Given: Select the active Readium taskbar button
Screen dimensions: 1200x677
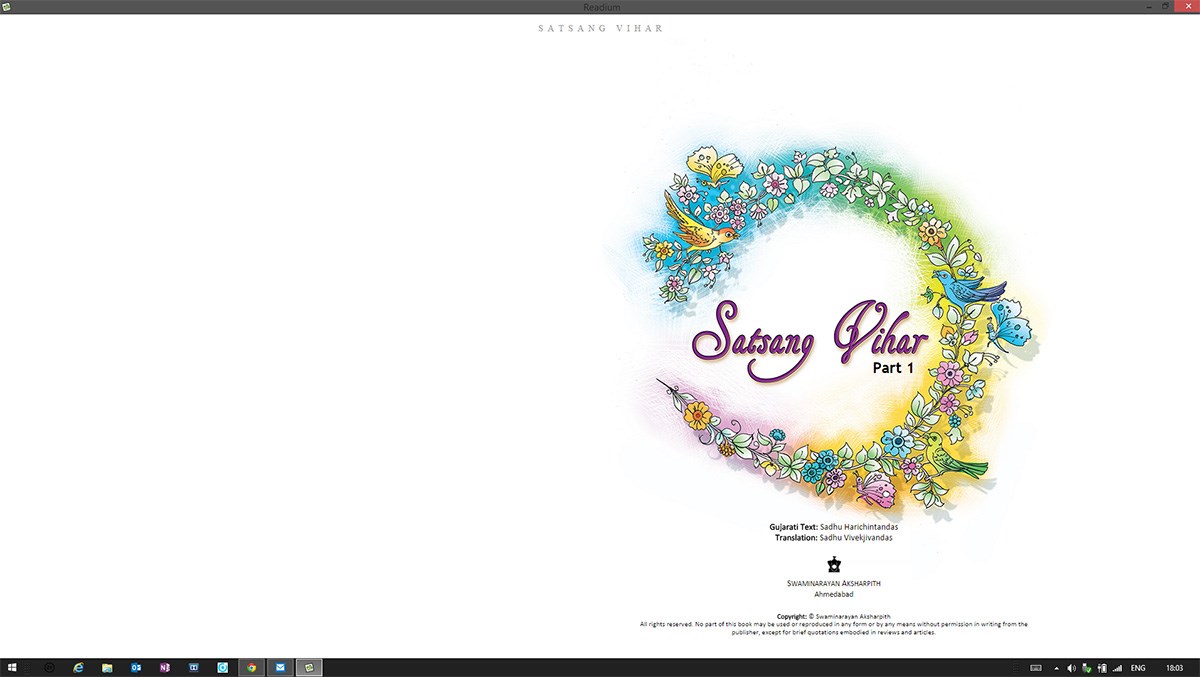Looking at the screenshot, I should 309,667.
